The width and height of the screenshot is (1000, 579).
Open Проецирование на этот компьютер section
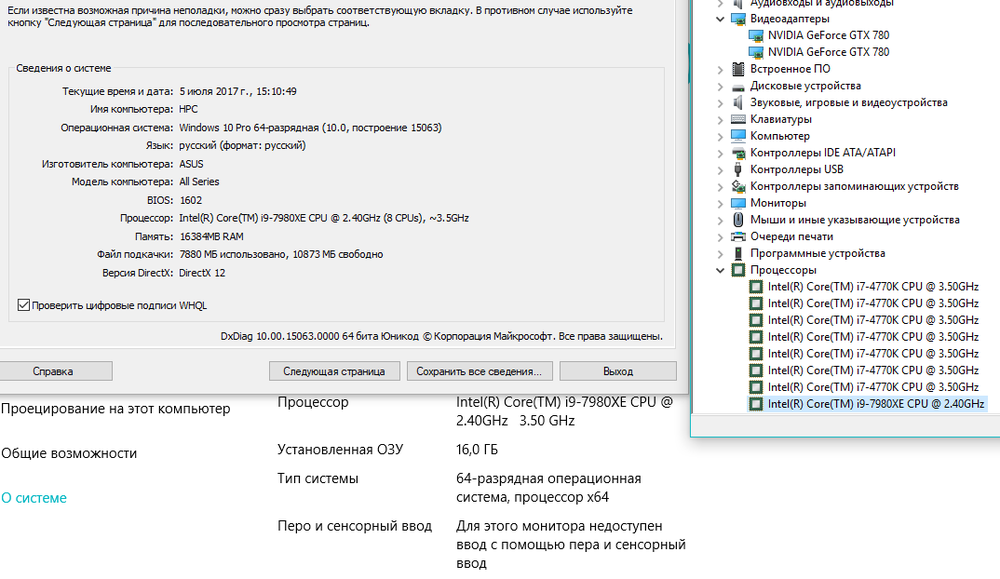click(115, 408)
